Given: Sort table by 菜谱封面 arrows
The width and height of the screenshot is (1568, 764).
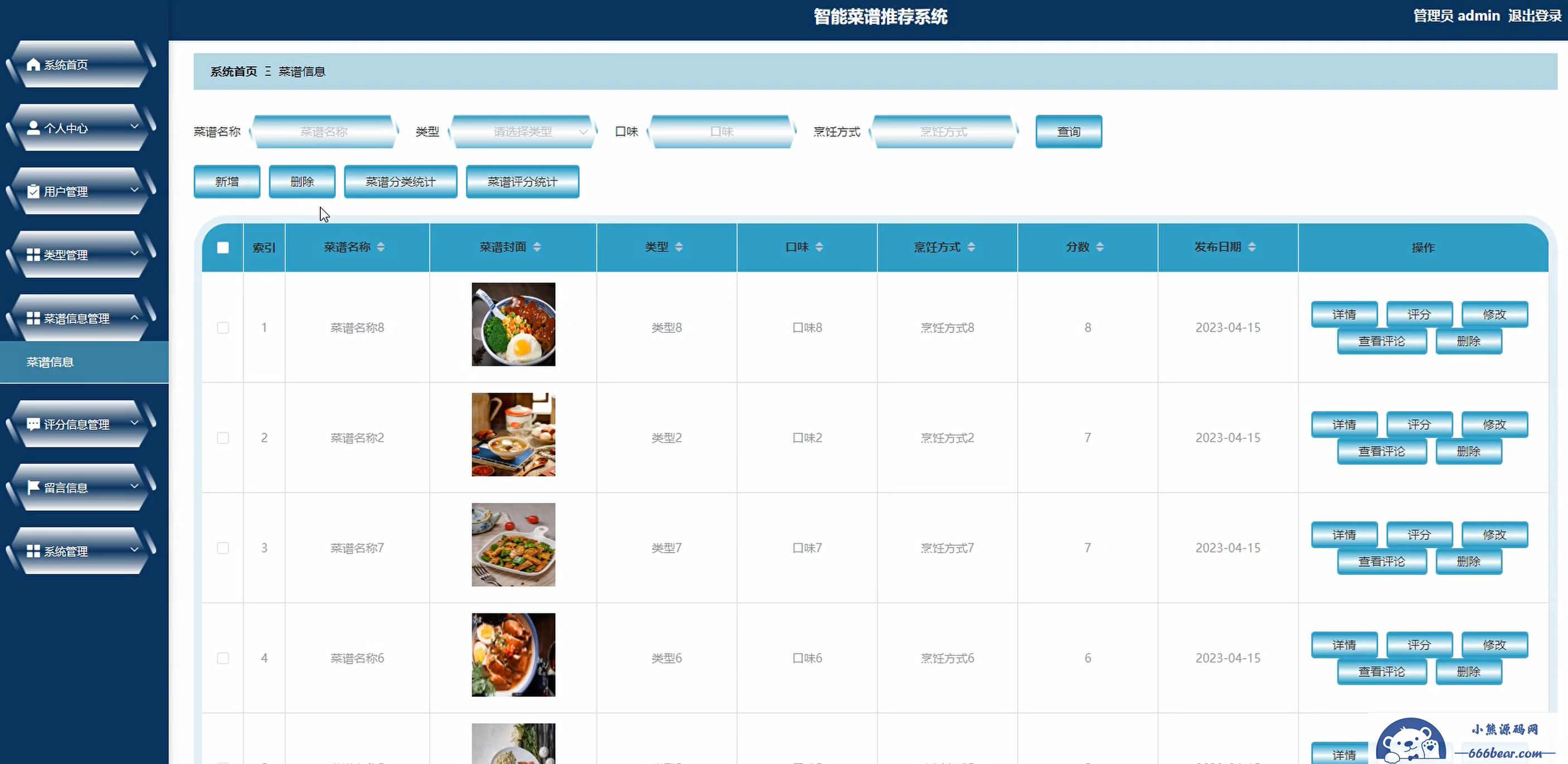Looking at the screenshot, I should 537,247.
